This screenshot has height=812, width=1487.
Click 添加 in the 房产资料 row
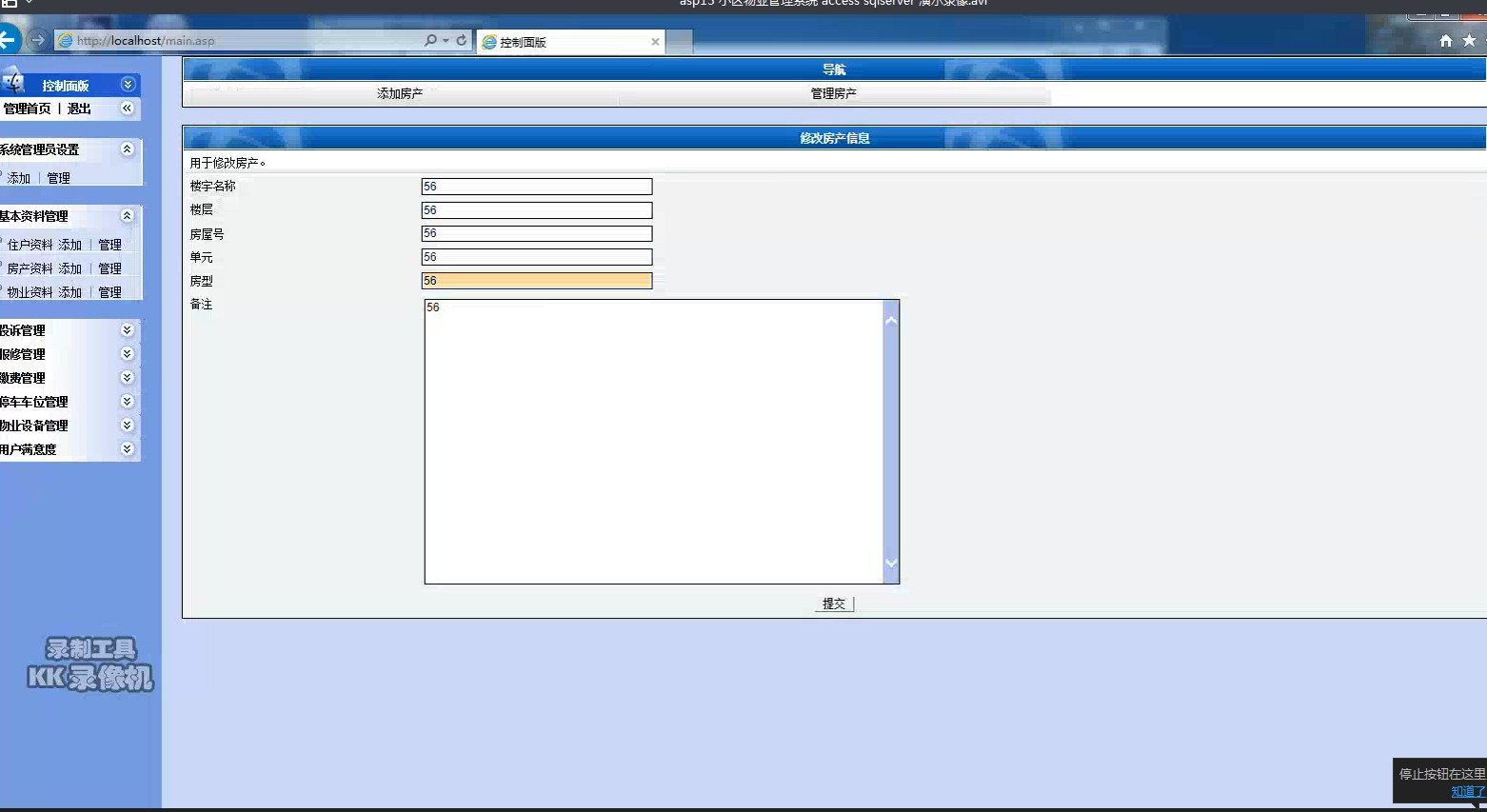click(x=70, y=268)
